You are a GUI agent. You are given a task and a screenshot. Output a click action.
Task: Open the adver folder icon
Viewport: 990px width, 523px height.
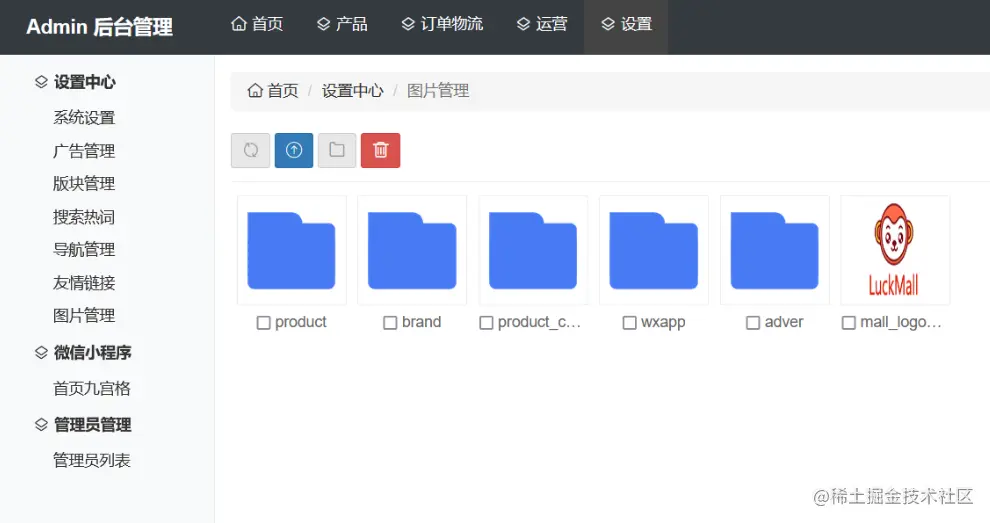[x=775, y=251]
